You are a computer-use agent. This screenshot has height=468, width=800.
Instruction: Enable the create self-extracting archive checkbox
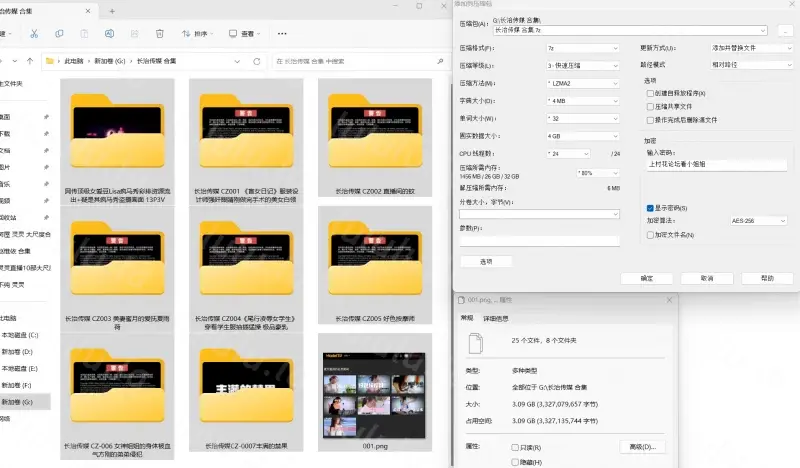(650, 93)
